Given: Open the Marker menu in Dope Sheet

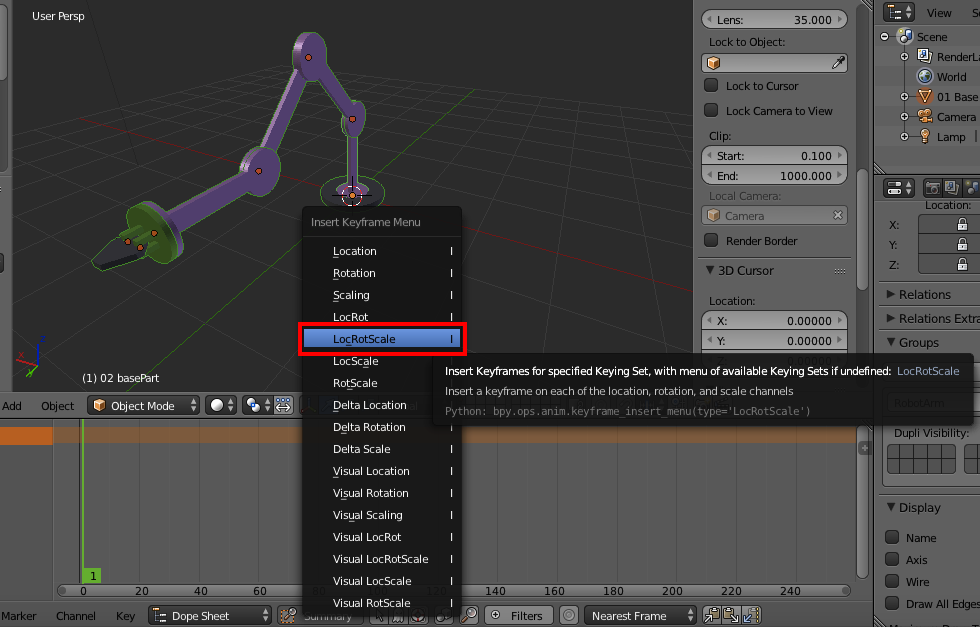Looking at the screenshot, I should coord(18,616).
